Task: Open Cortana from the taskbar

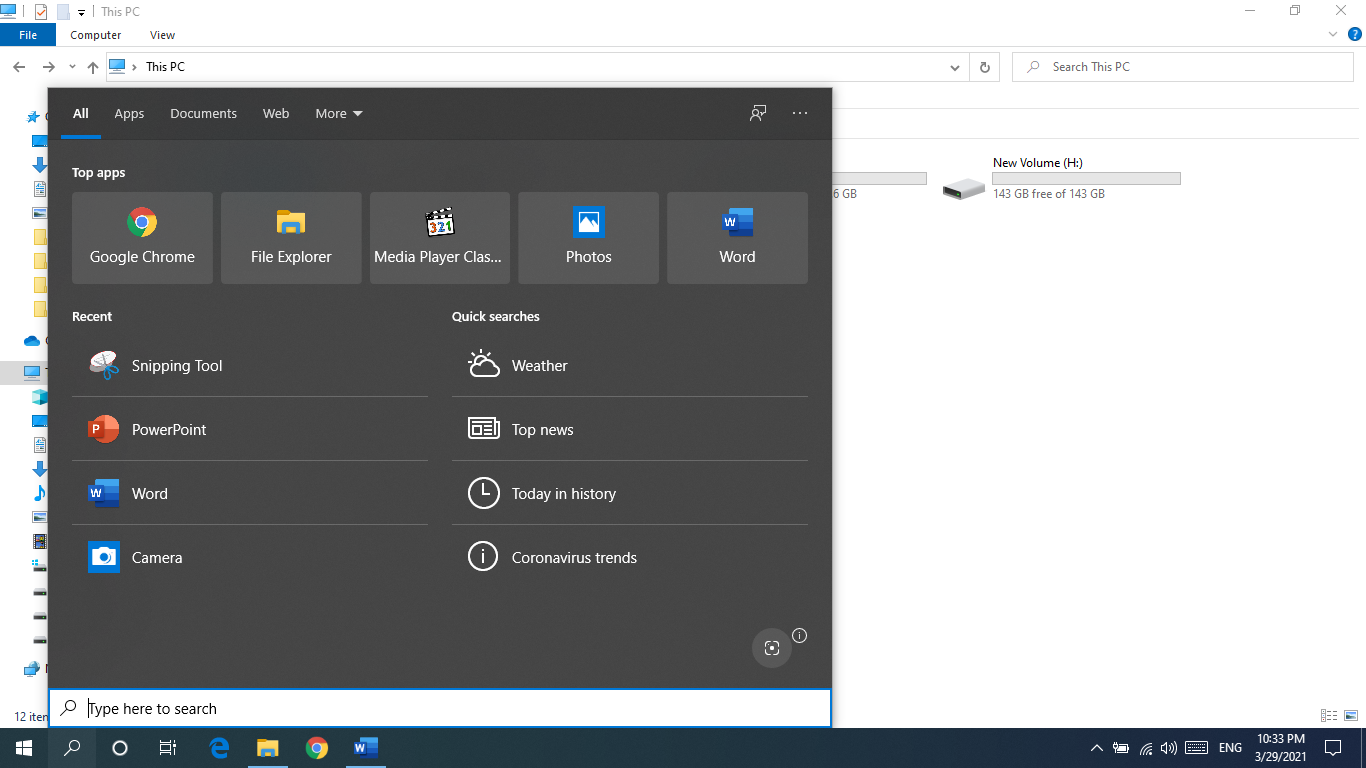Action: 119,748
